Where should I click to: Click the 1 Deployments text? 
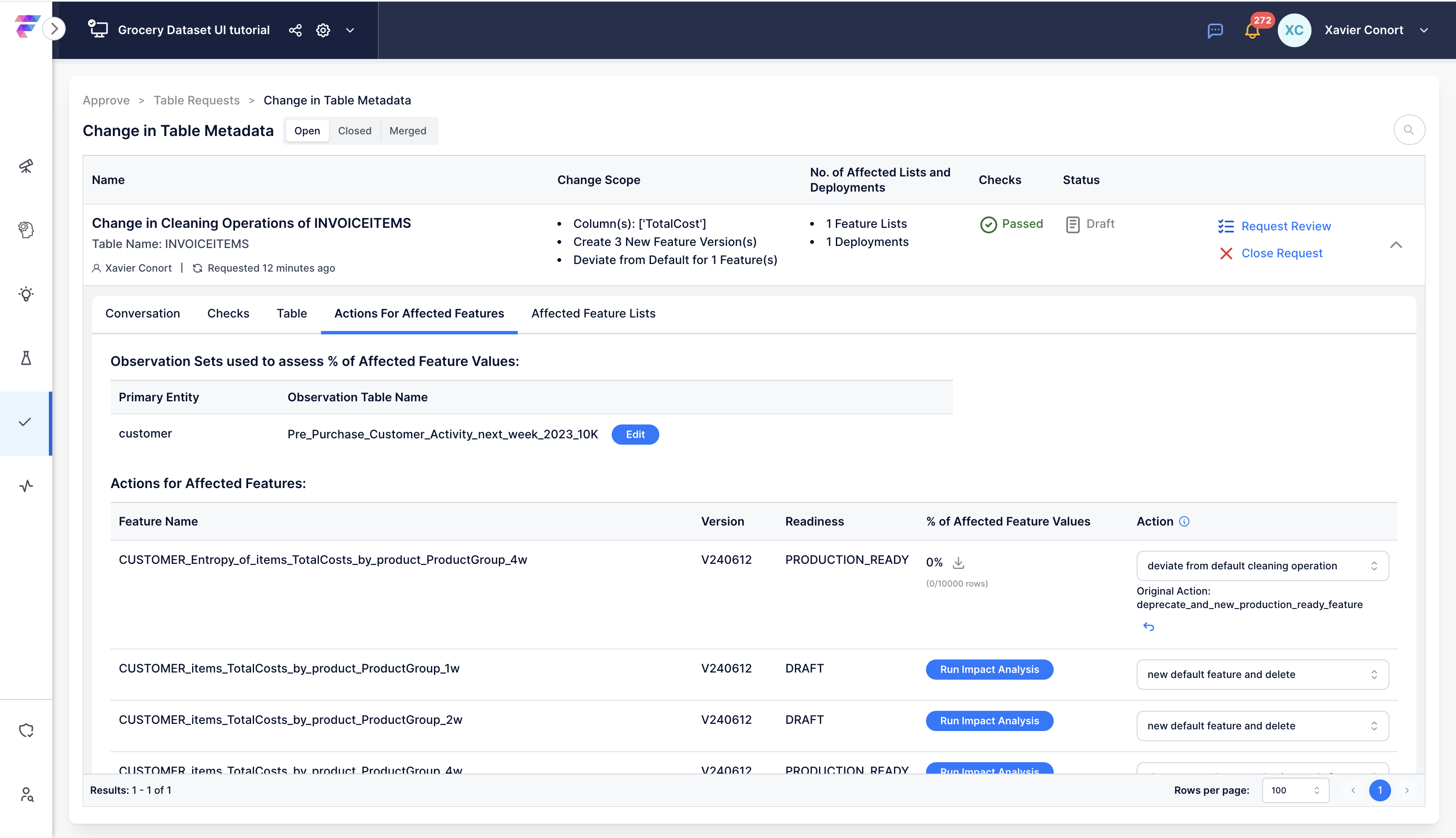[x=867, y=242]
